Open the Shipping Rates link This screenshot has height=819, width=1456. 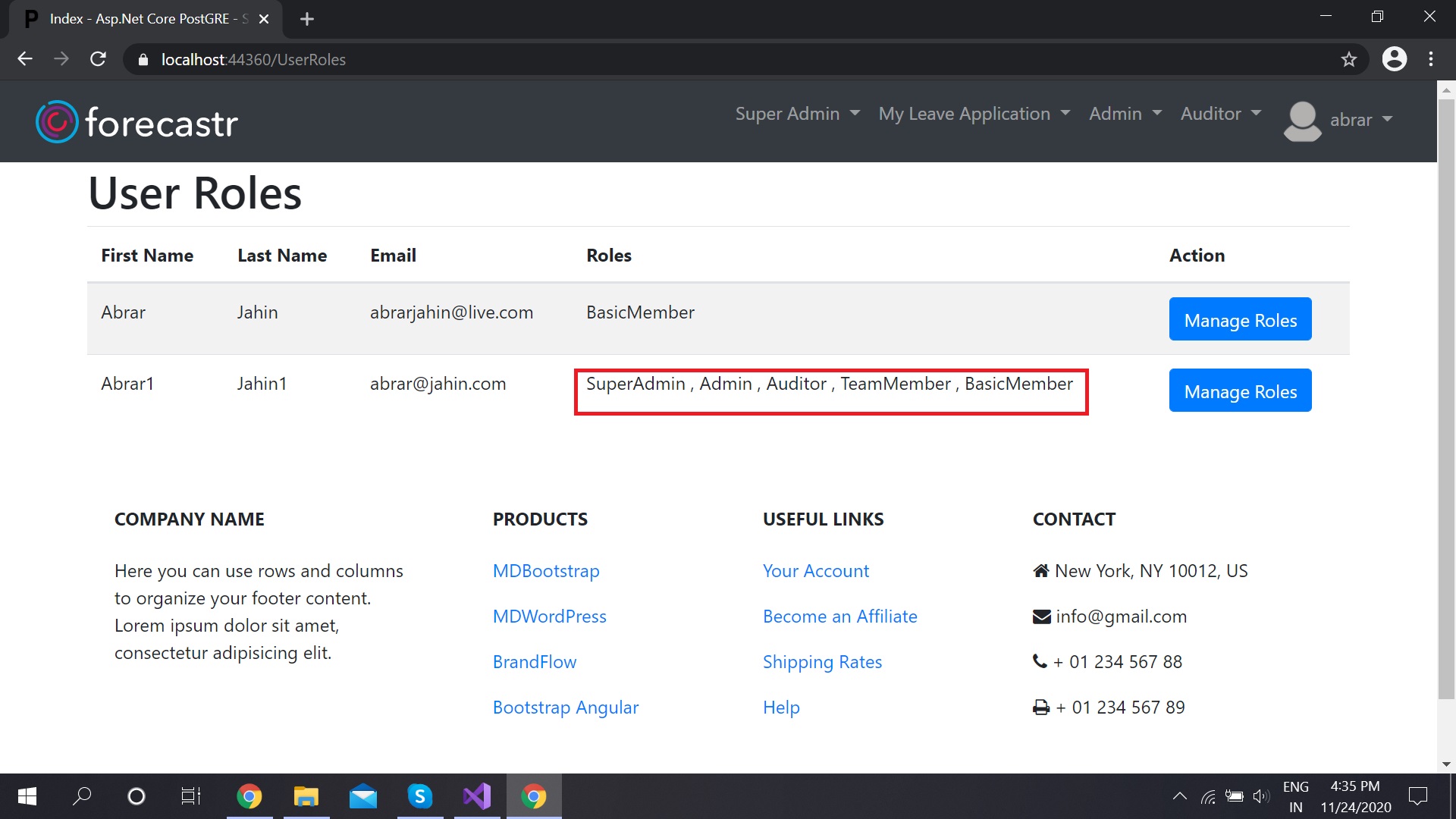click(822, 662)
